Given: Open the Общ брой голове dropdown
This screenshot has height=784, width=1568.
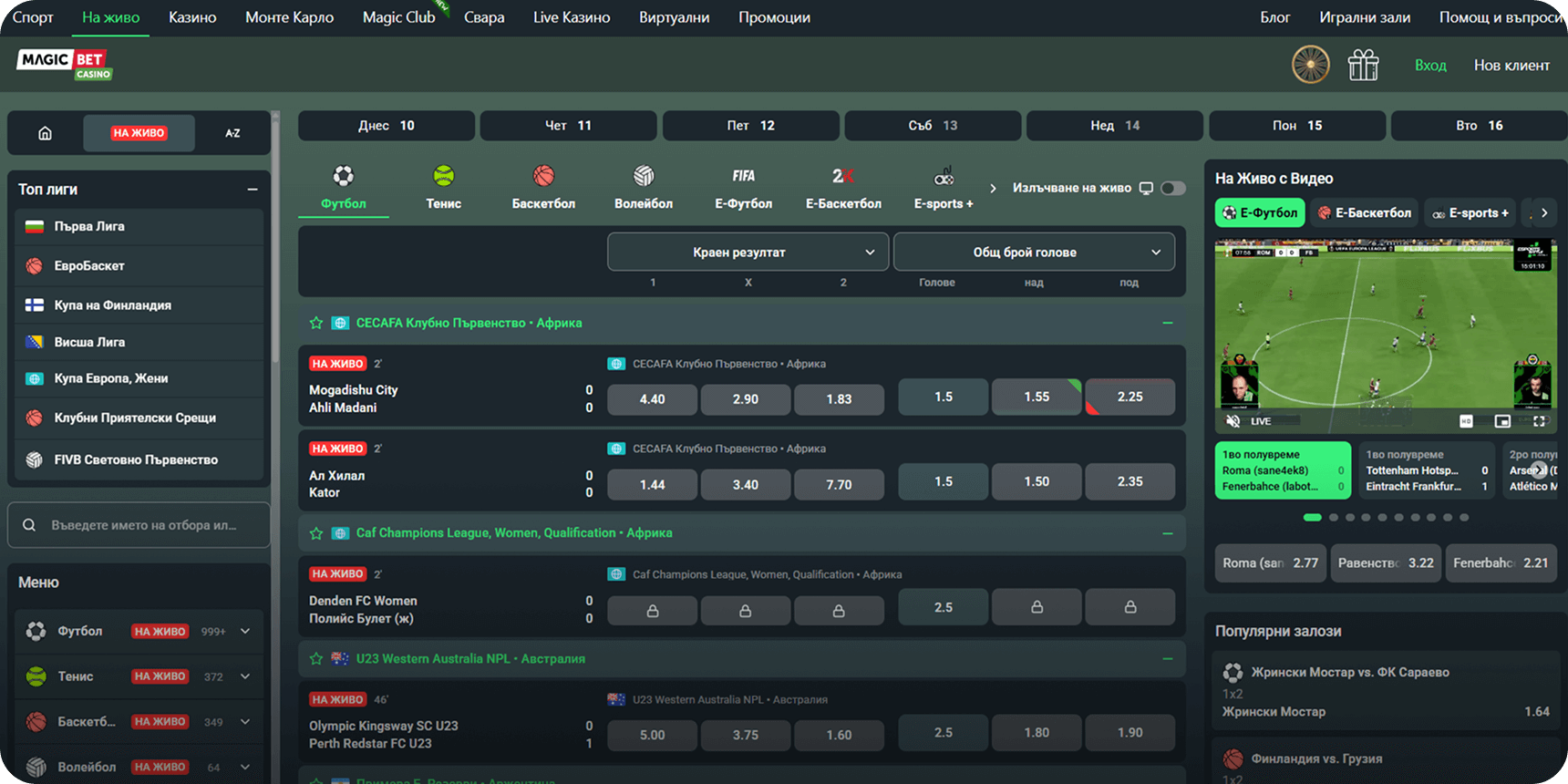Looking at the screenshot, I should pos(1034,253).
